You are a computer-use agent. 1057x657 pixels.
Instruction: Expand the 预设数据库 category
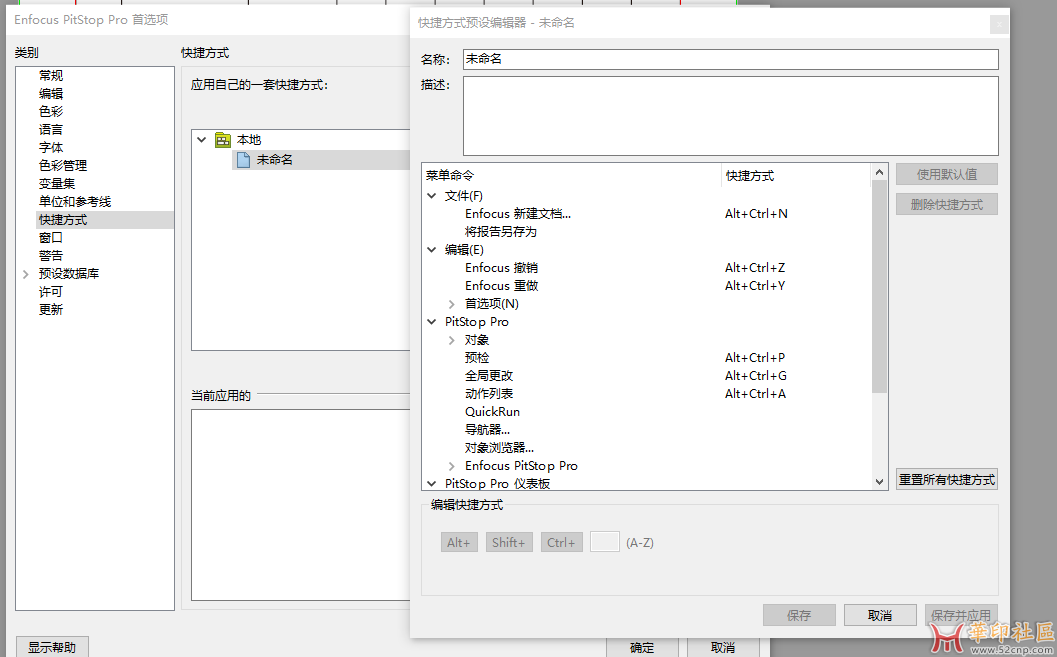click(x=26, y=274)
